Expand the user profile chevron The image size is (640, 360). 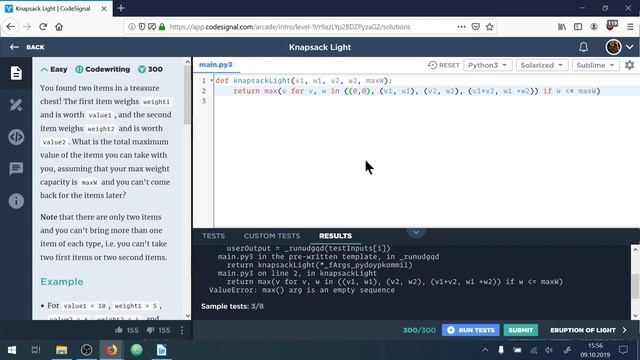coord(630,47)
